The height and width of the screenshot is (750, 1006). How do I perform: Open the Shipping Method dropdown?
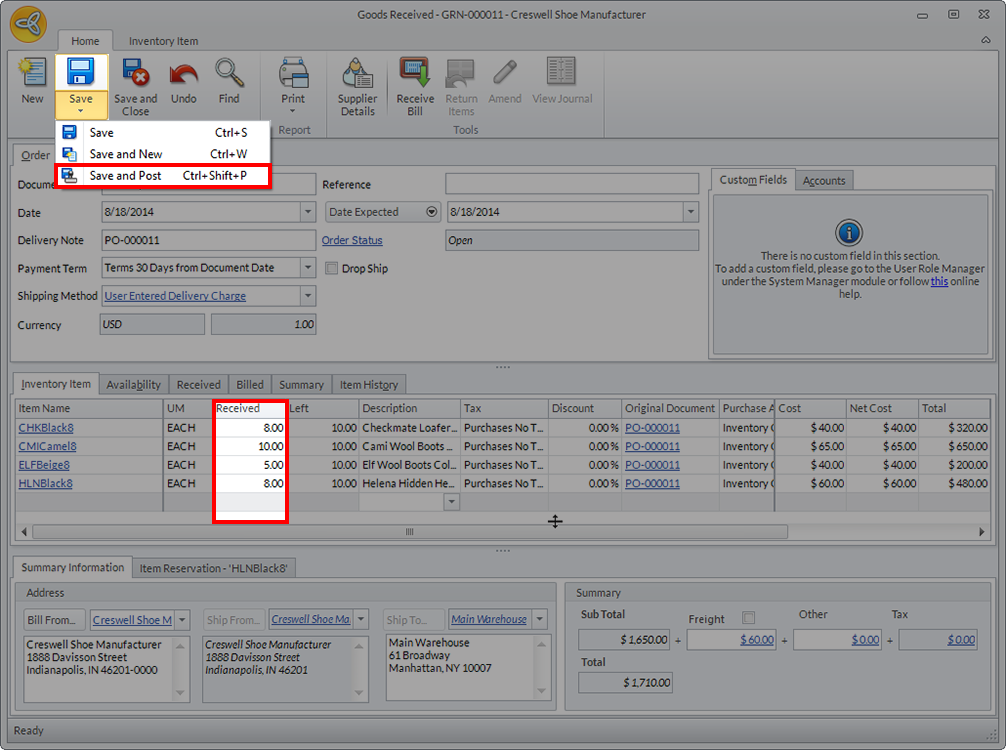click(307, 296)
